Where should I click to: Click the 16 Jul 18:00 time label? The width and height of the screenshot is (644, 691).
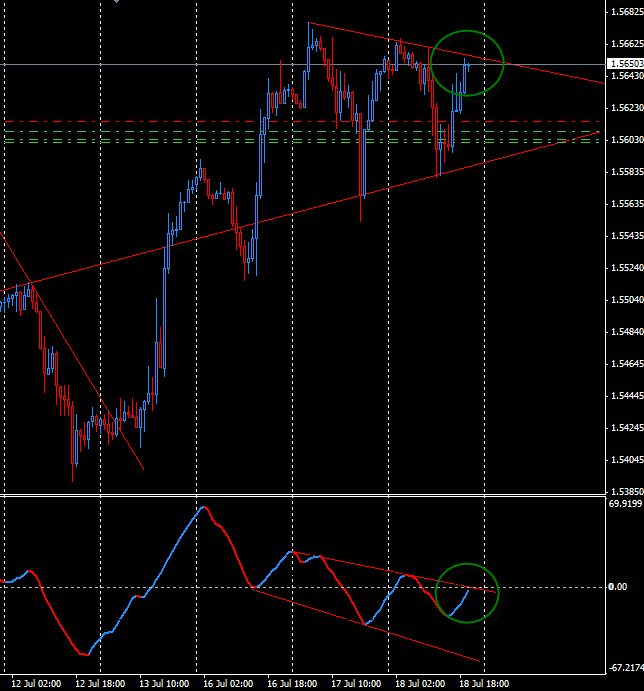pyautogui.click(x=292, y=684)
